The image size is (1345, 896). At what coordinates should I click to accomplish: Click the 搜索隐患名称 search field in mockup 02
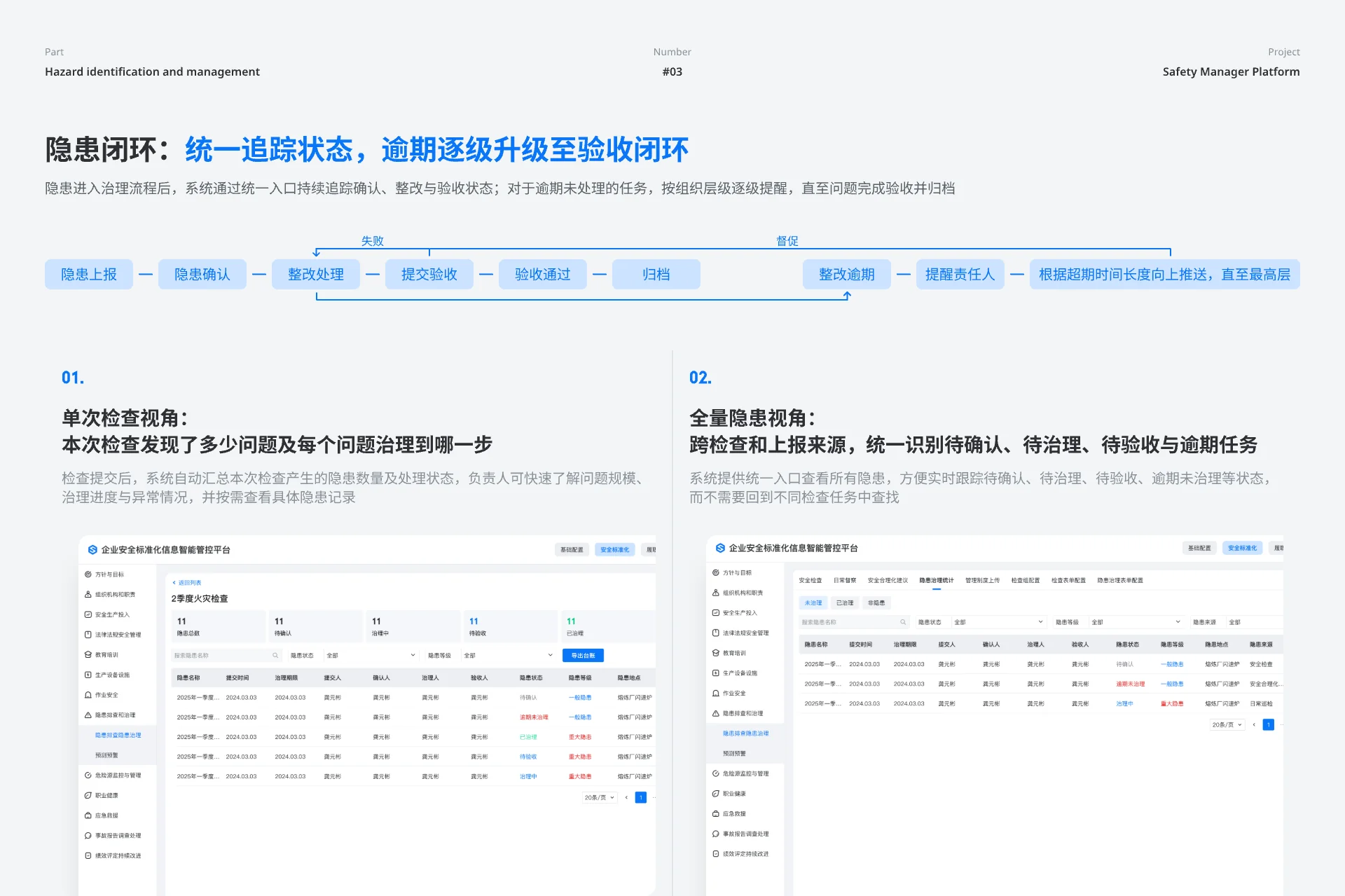point(854,622)
